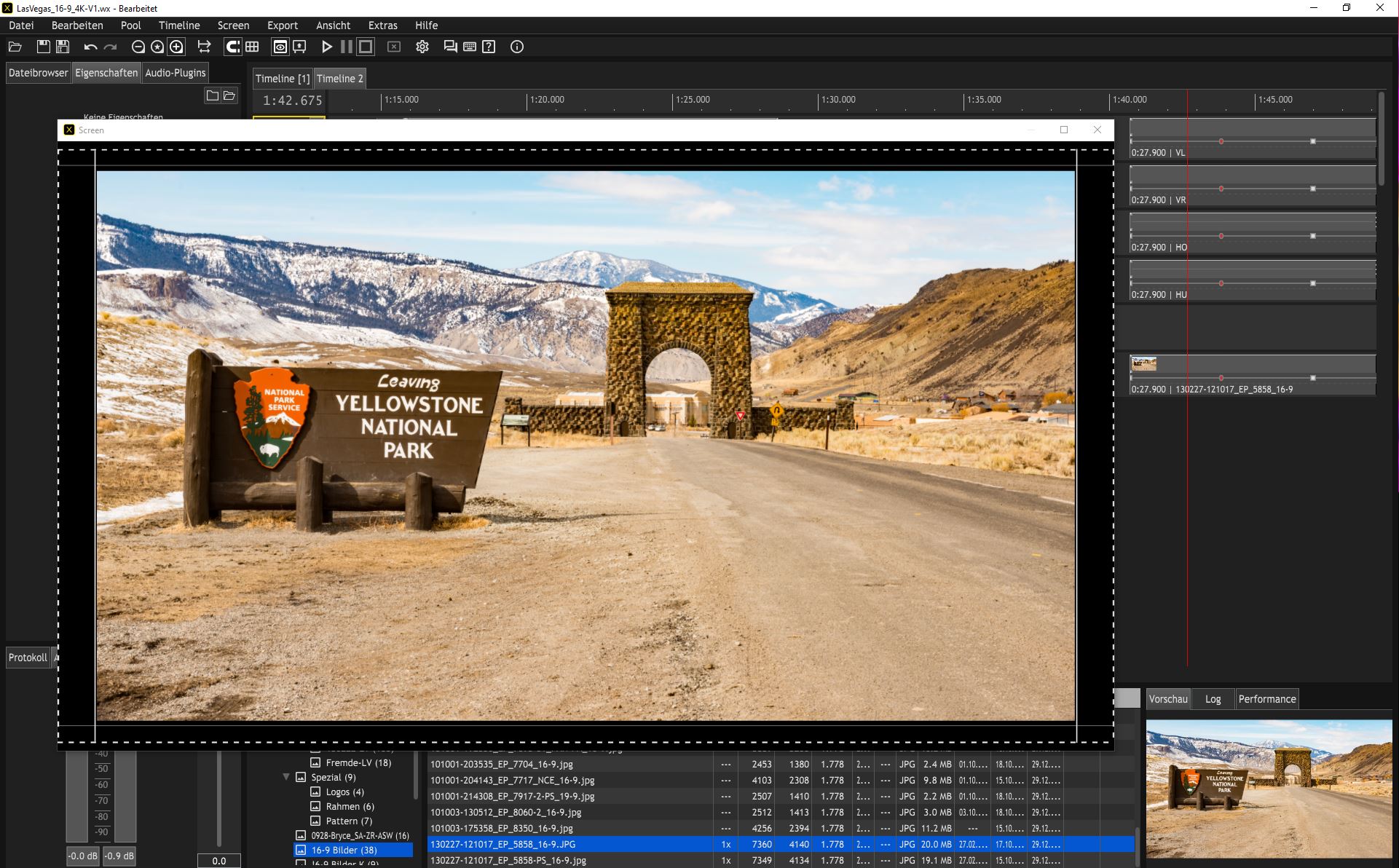Open the Protokoll tab
This screenshot has height=868, width=1399.
[x=28, y=658]
